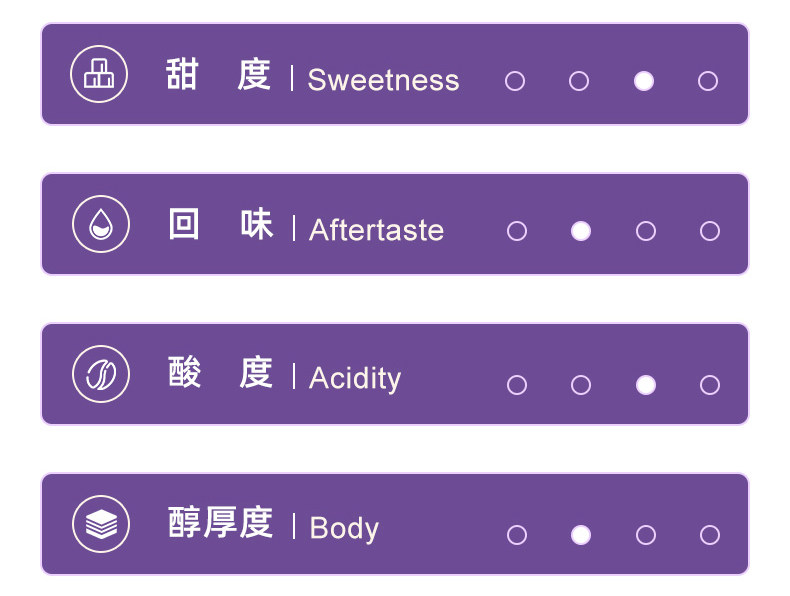
Task: Click the filled second Body dot
Action: pyautogui.click(x=581, y=535)
